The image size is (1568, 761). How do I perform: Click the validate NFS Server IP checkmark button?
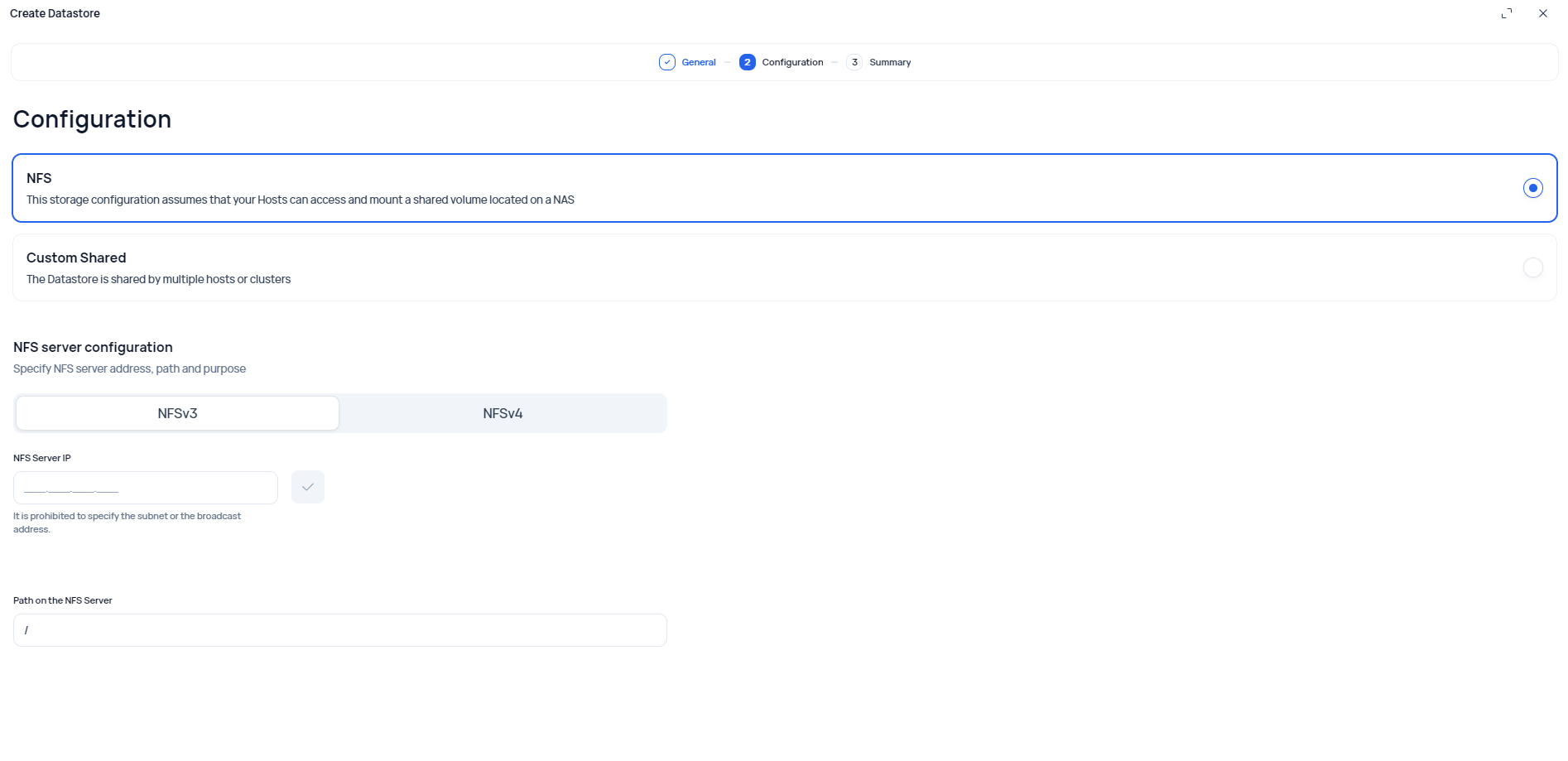(x=308, y=487)
